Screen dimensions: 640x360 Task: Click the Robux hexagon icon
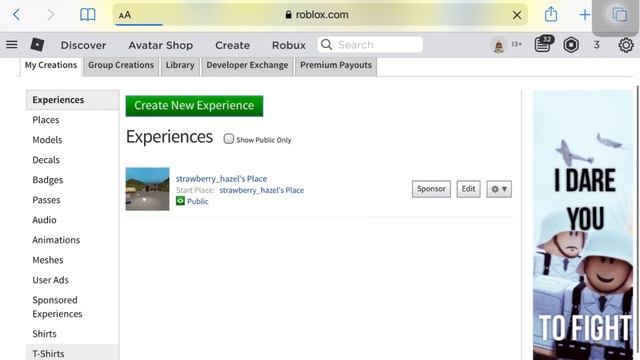pos(571,44)
